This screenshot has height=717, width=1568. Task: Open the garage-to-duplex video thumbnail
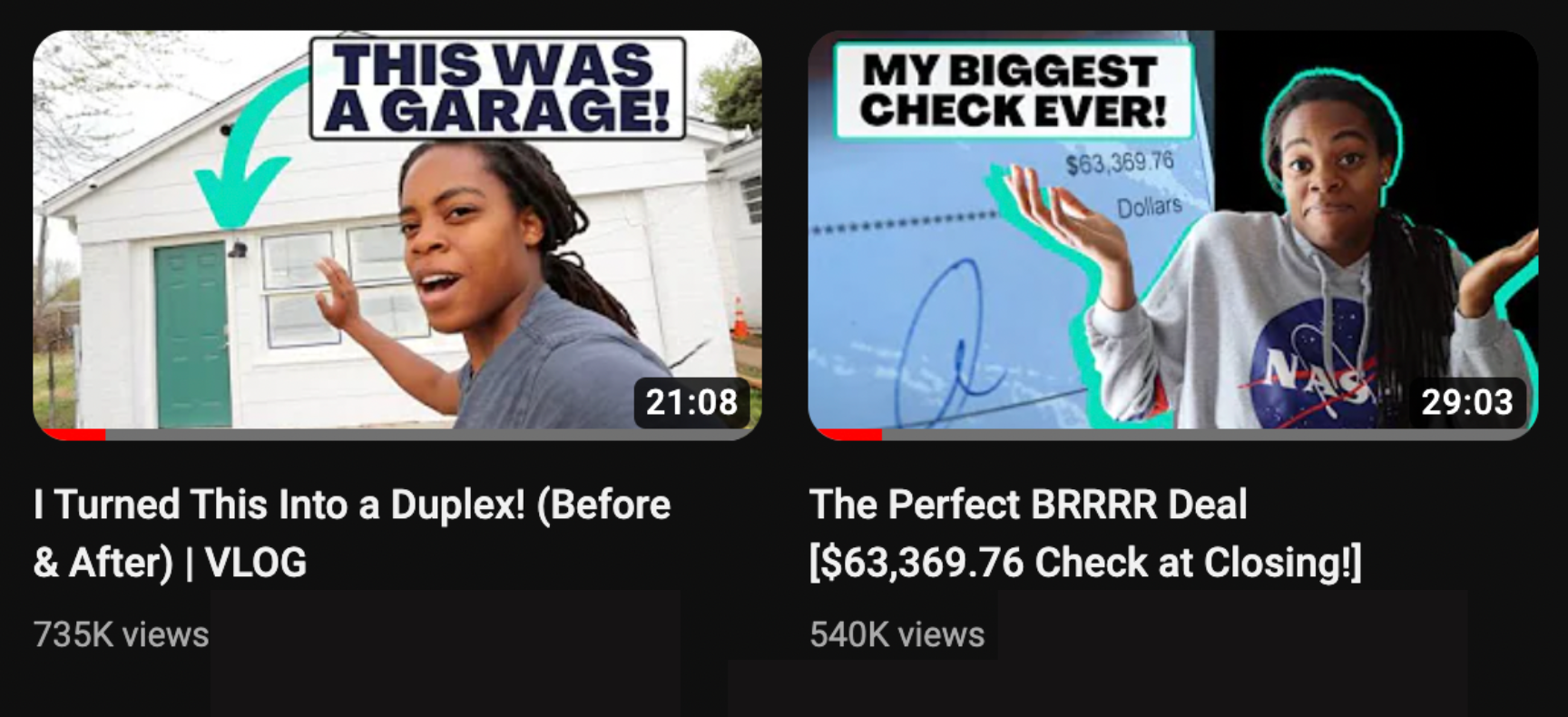click(397, 235)
